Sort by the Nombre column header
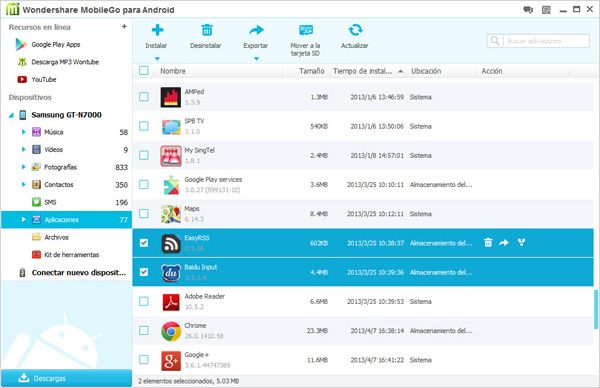The height and width of the screenshot is (388, 600). [x=173, y=71]
